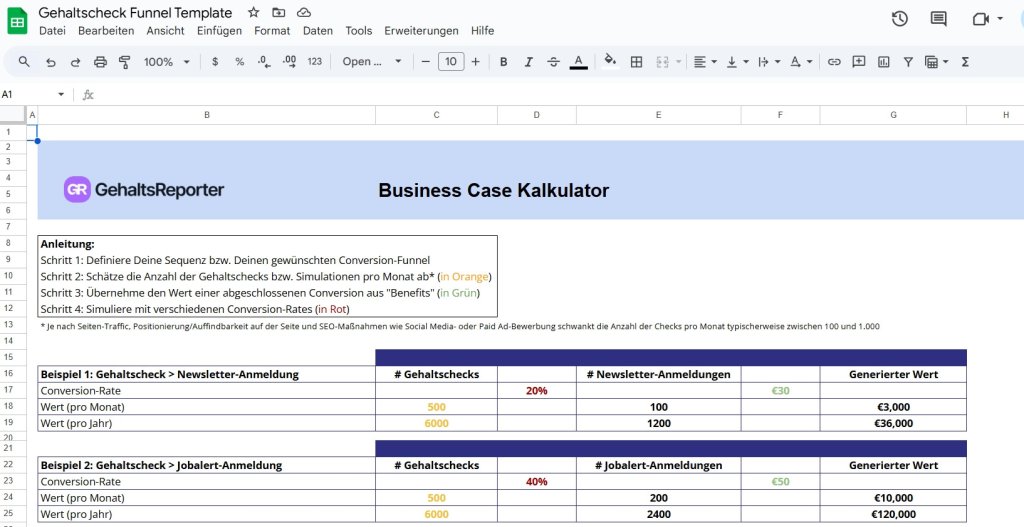Star the Gehaltscheck Funnel Template document
The image size is (1024, 527).
point(254,13)
